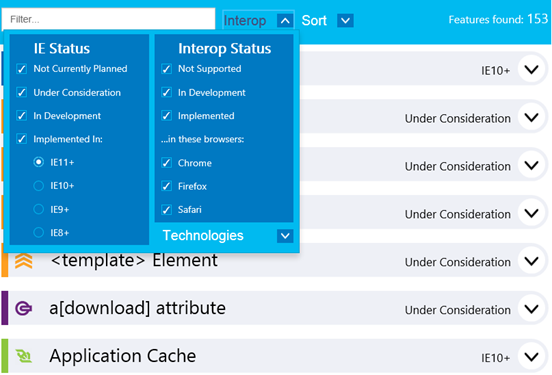
Task: Uncheck Not Supported under Interop Status
Action: click(167, 69)
